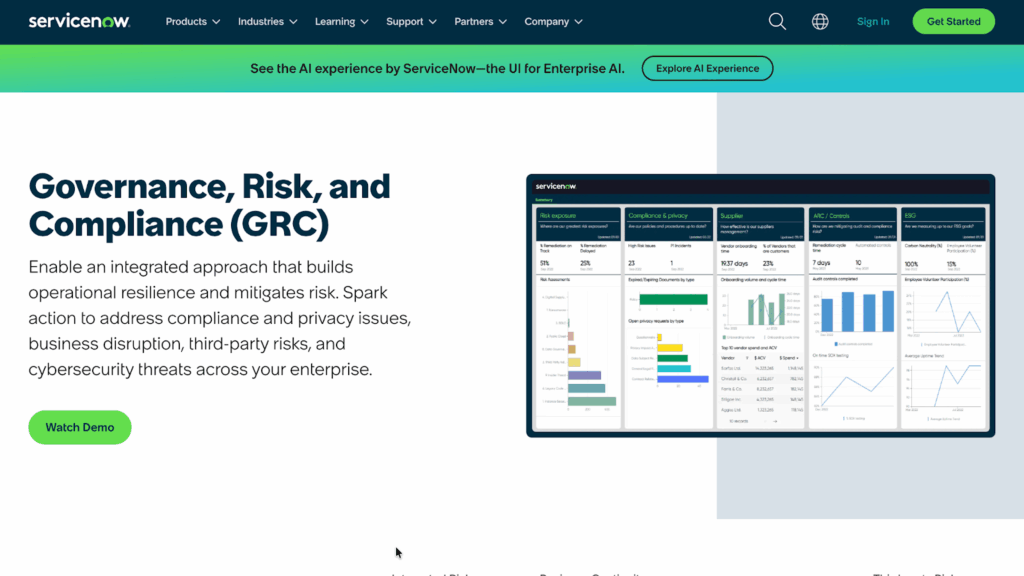Click the GRC dashboard preview image
Screen dimensions: 1024x576
(760, 307)
